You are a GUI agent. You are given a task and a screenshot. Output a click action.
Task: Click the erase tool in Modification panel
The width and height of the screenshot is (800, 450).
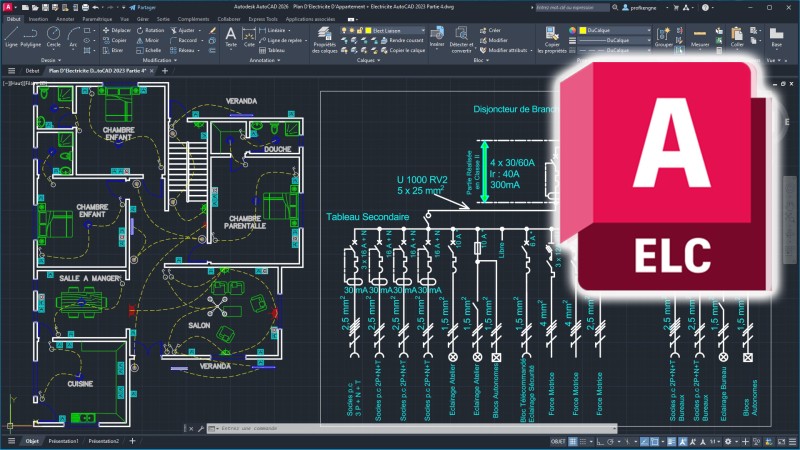coord(212,31)
